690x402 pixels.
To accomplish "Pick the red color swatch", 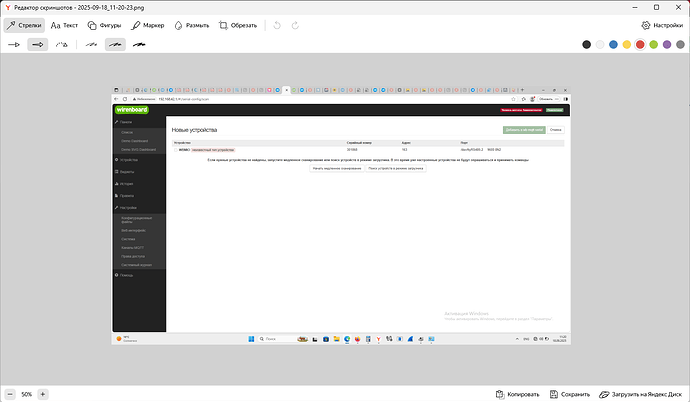I will tap(640, 45).
